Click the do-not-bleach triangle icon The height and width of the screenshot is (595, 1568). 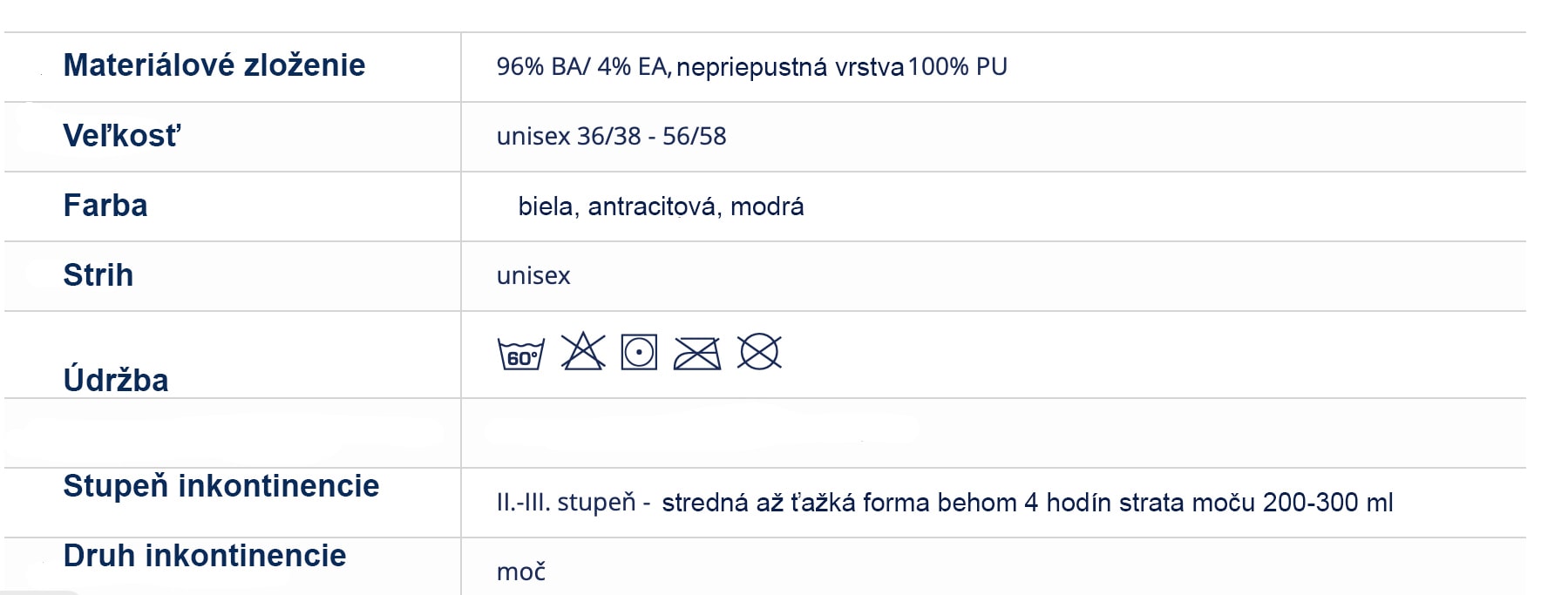[x=583, y=352]
